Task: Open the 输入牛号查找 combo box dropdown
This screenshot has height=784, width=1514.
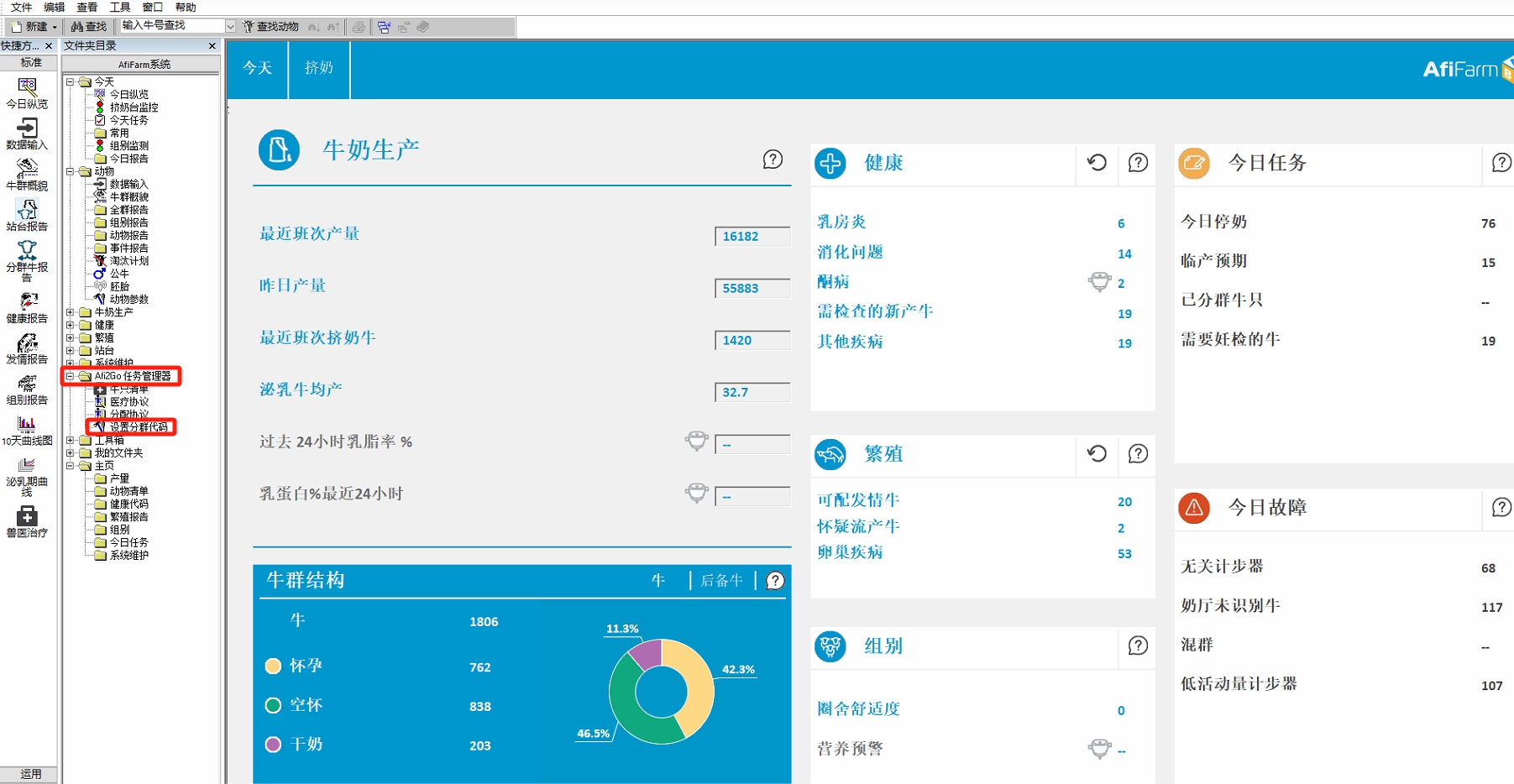Action: [230, 27]
